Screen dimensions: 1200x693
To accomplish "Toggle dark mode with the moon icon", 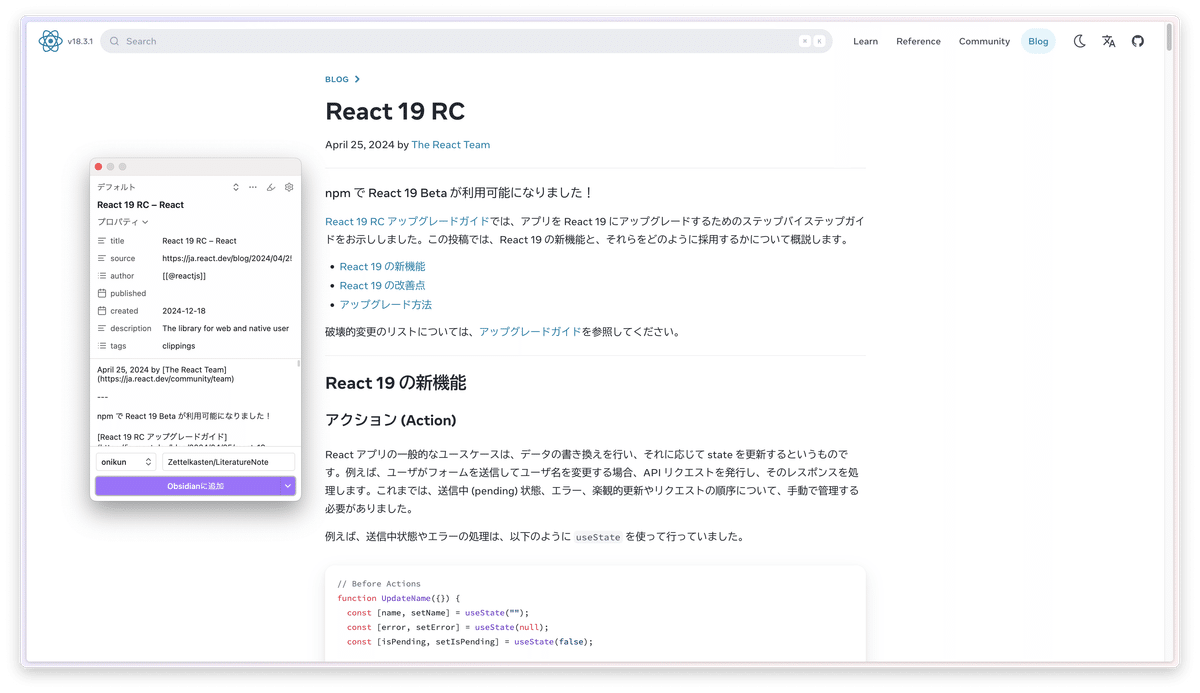I will [1079, 41].
